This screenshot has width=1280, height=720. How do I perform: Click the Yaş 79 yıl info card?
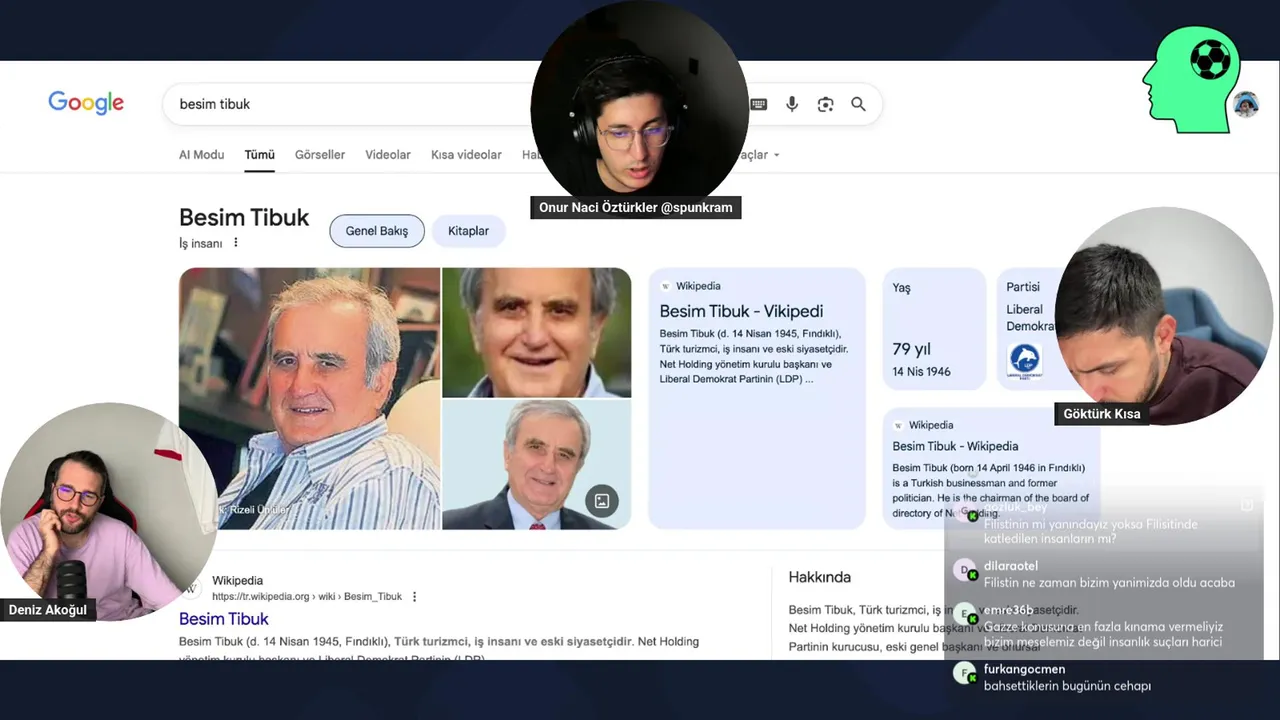(934, 329)
